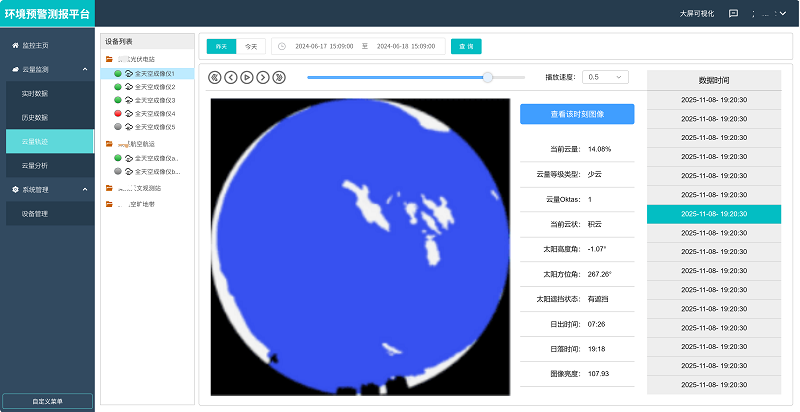
Task: Click 查看该时刻图像 button
Action: pos(577,114)
